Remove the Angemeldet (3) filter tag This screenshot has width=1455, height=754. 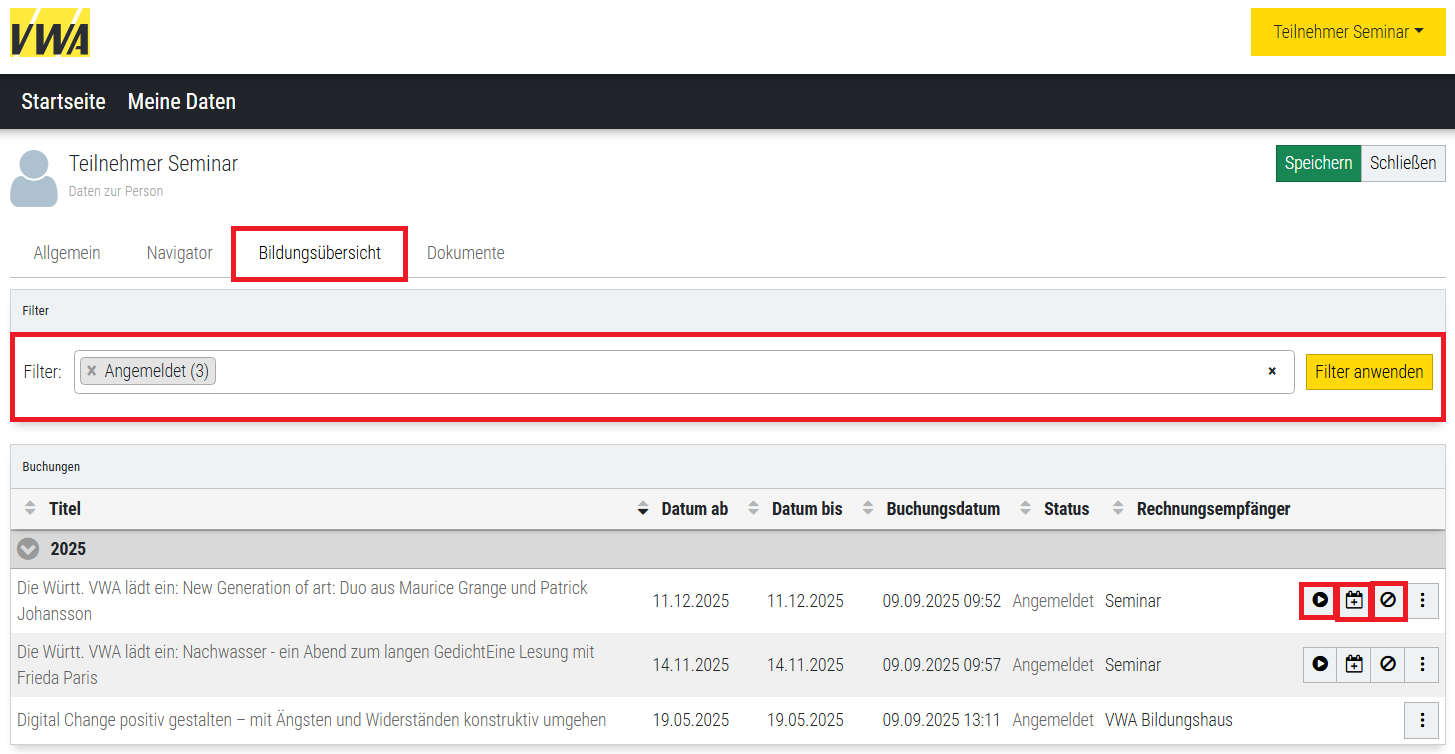coord(92,372)
